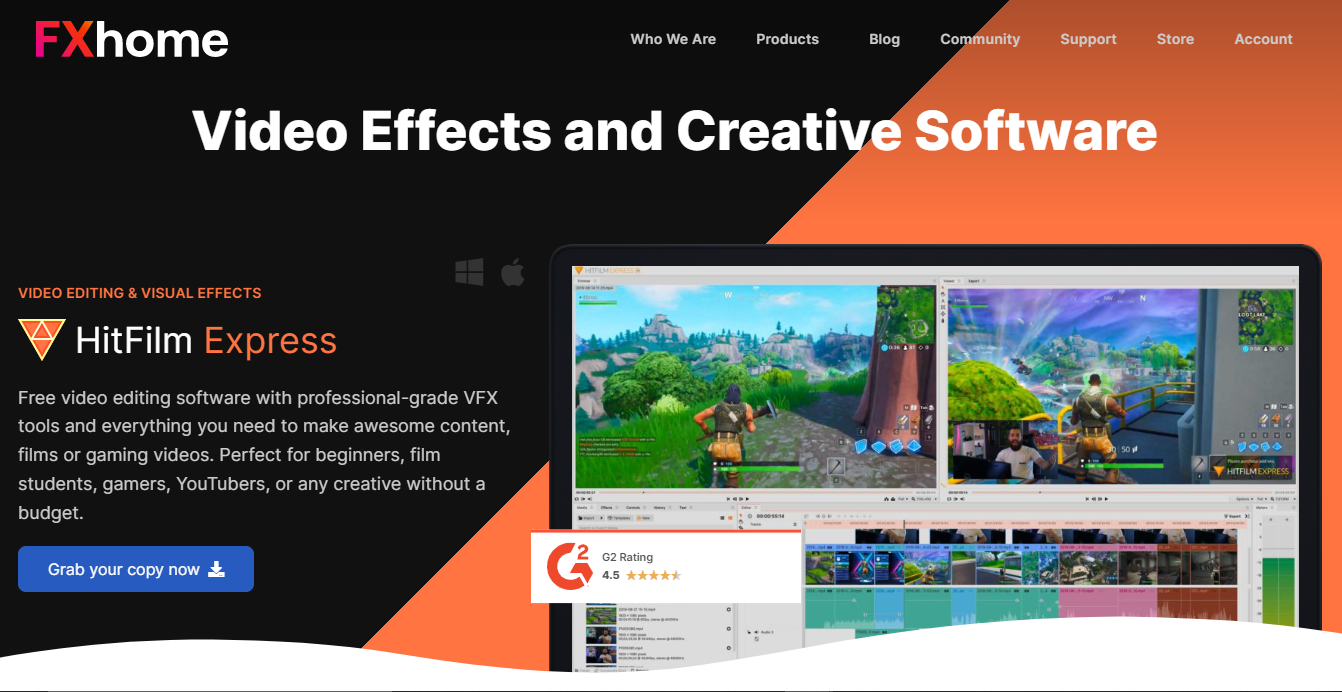
Task: Click the right Fortnite preview with webcam overlay
Action: point(1122,385)
